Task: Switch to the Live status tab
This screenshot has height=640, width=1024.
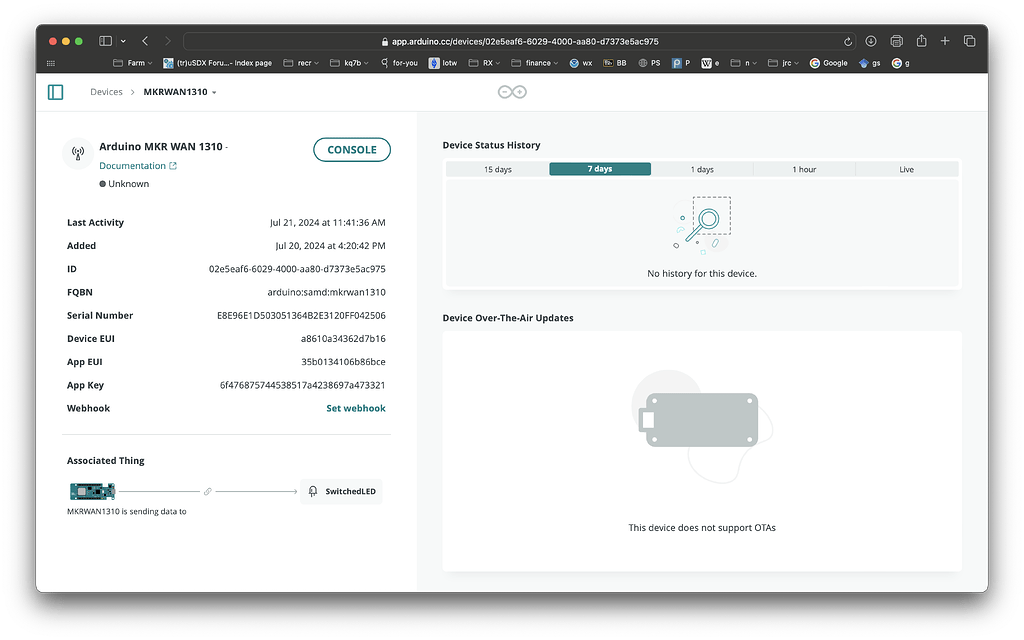Action: (906, 169)
